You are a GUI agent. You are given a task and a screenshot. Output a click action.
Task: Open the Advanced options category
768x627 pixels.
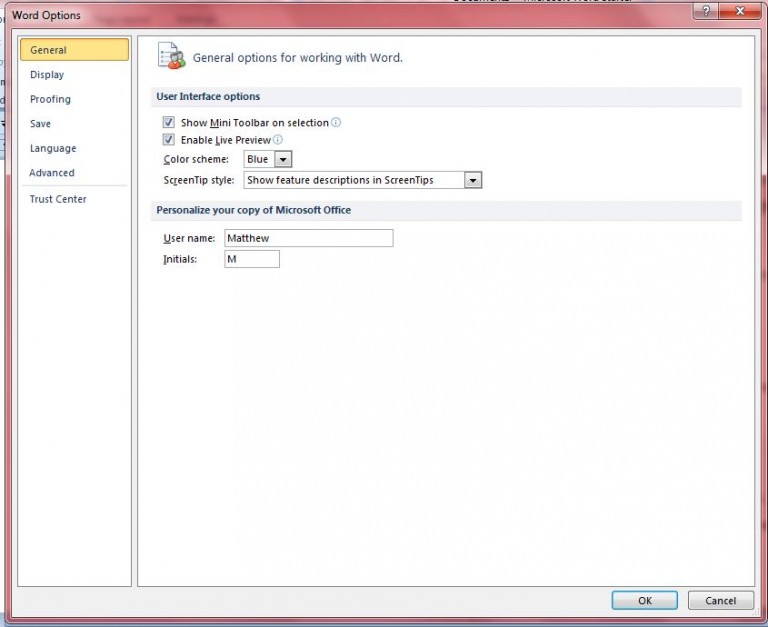(52, 173)
